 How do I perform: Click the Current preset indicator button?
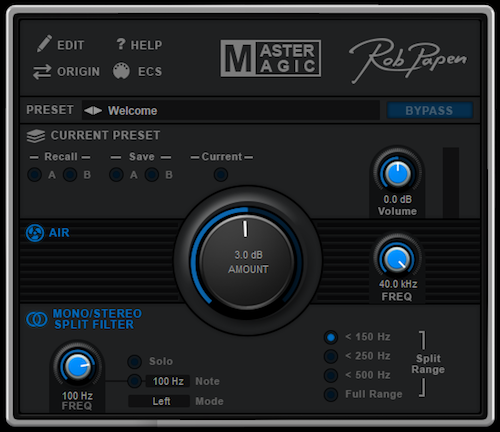221,174
